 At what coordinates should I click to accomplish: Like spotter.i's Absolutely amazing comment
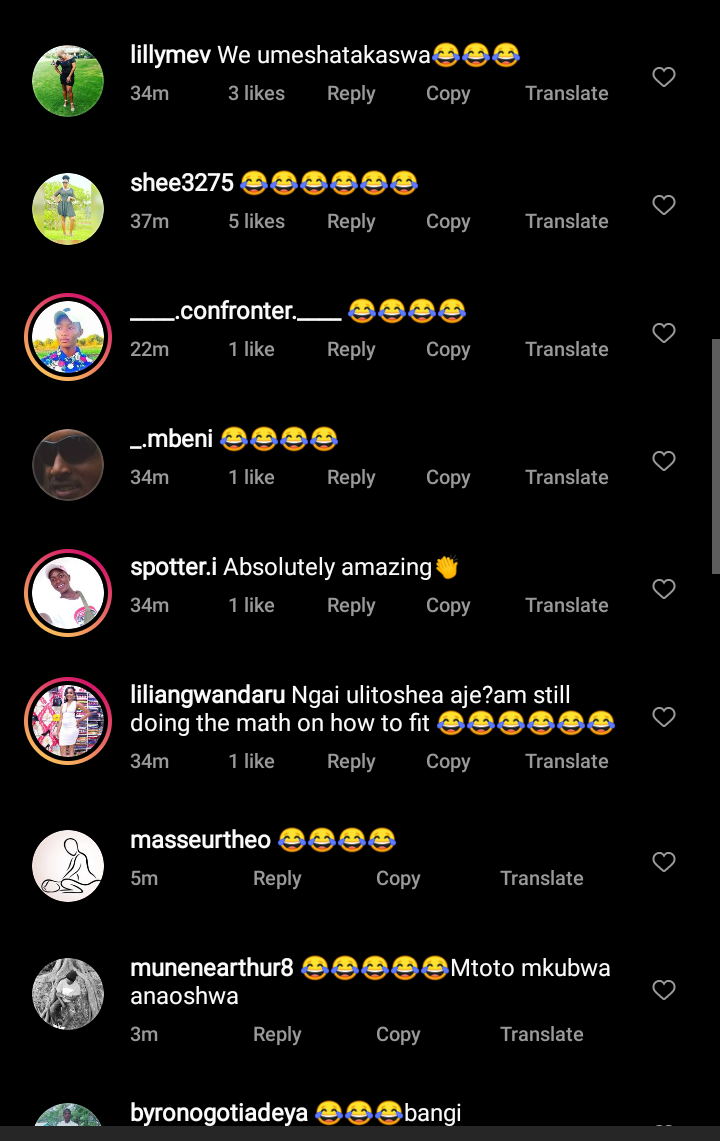tap(663, 589)
